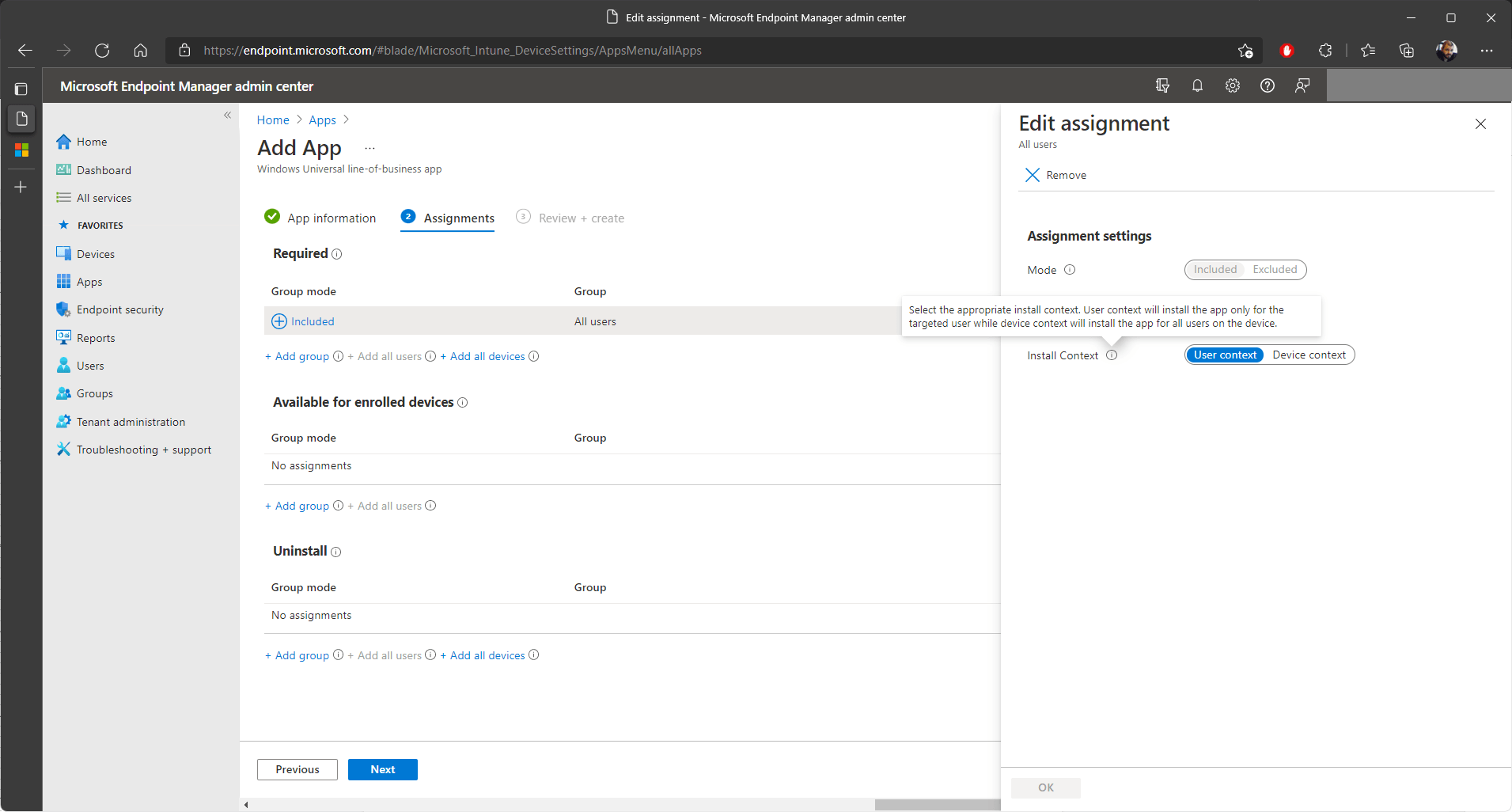
Task: Add all devices under Required section
Action: tap(483, 356)
